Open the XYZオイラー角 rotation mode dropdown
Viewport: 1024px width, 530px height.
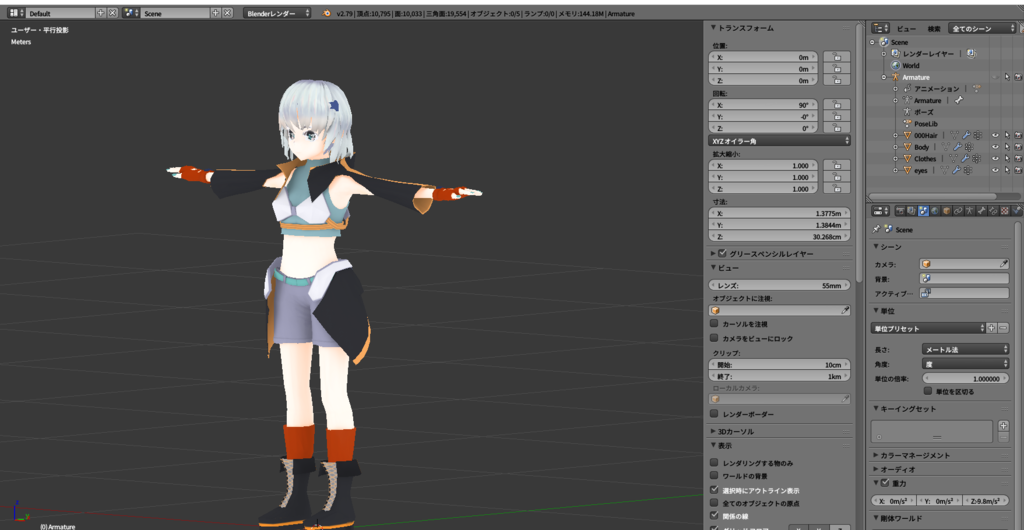780,140
